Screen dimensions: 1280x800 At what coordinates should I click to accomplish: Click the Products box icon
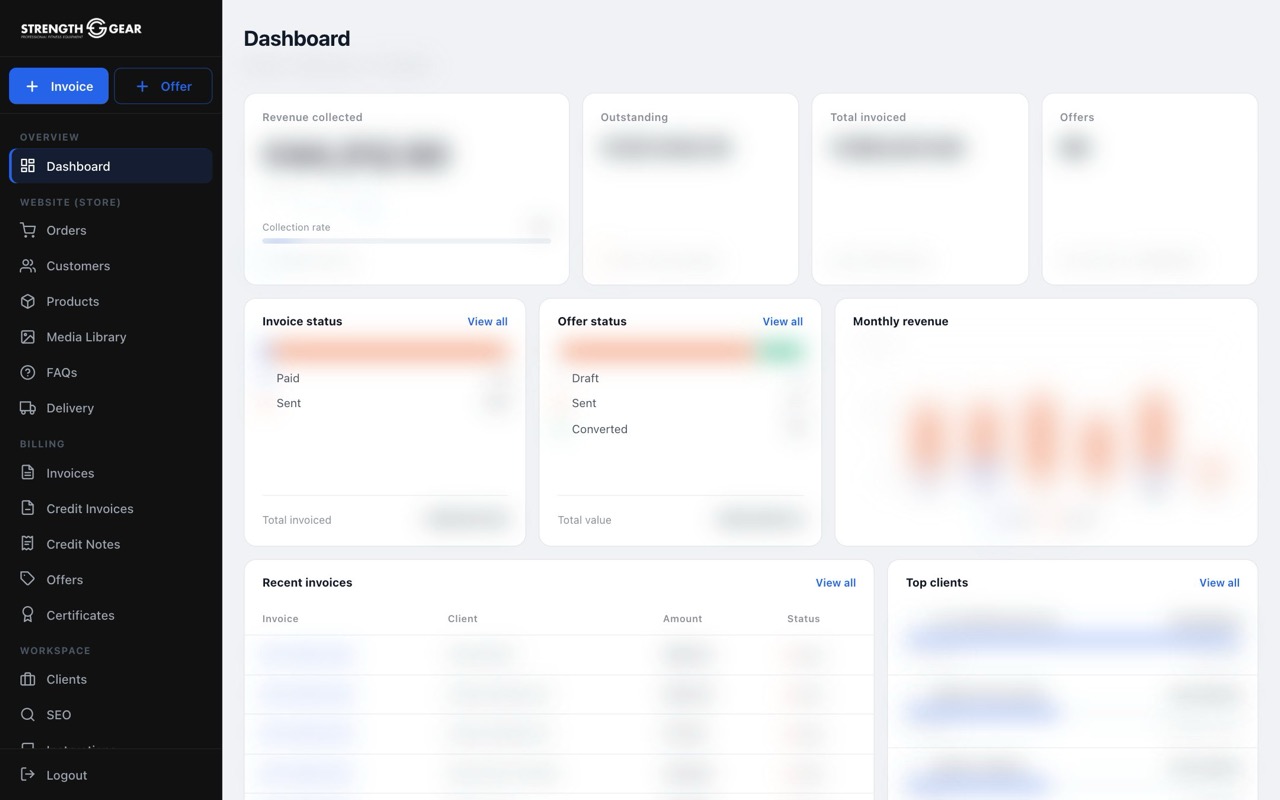(x=28, y=301)
